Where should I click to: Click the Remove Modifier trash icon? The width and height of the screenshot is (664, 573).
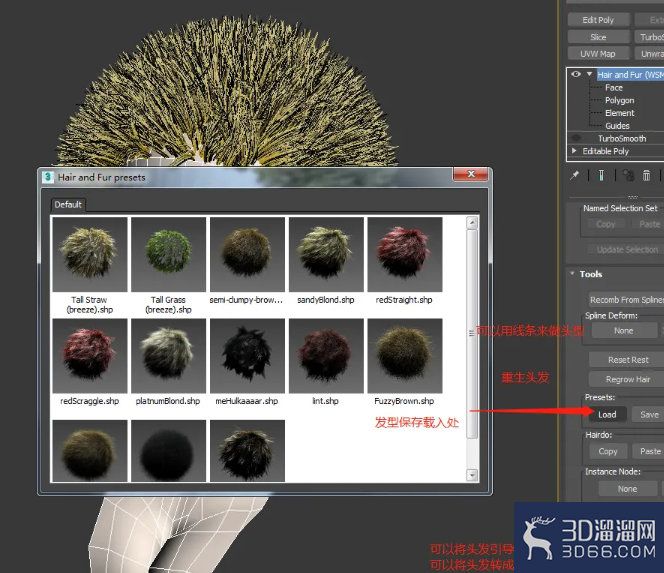646,175
